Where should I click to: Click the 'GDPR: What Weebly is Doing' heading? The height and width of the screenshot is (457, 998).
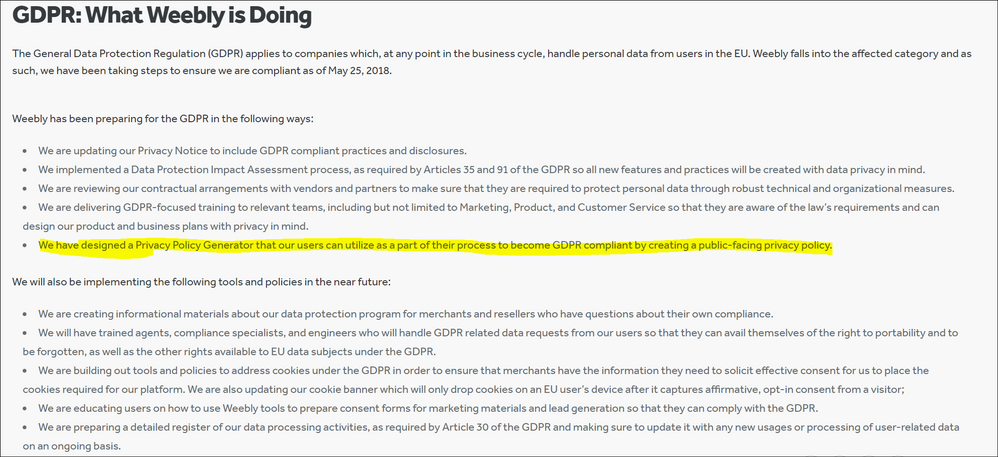point(162,17)
